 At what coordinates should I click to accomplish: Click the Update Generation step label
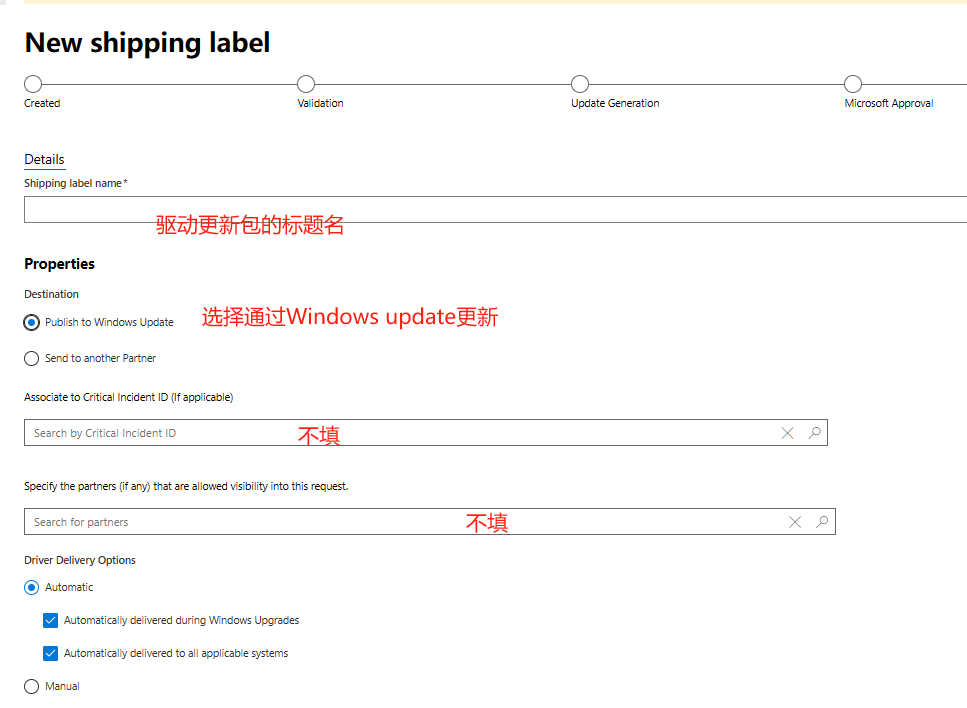click(x=615, y=103)
